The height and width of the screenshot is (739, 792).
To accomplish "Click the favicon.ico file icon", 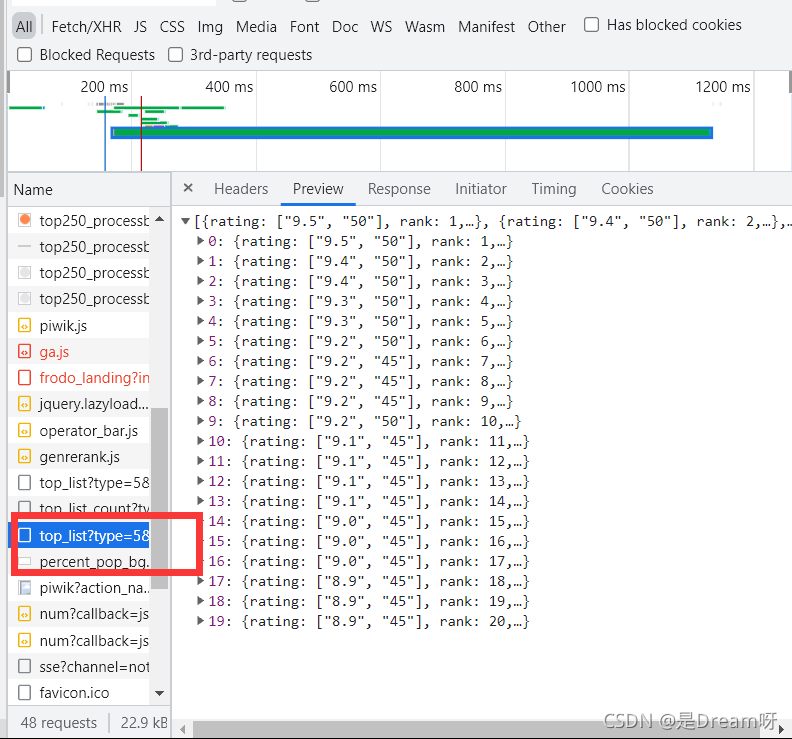I will coord(24,693).
